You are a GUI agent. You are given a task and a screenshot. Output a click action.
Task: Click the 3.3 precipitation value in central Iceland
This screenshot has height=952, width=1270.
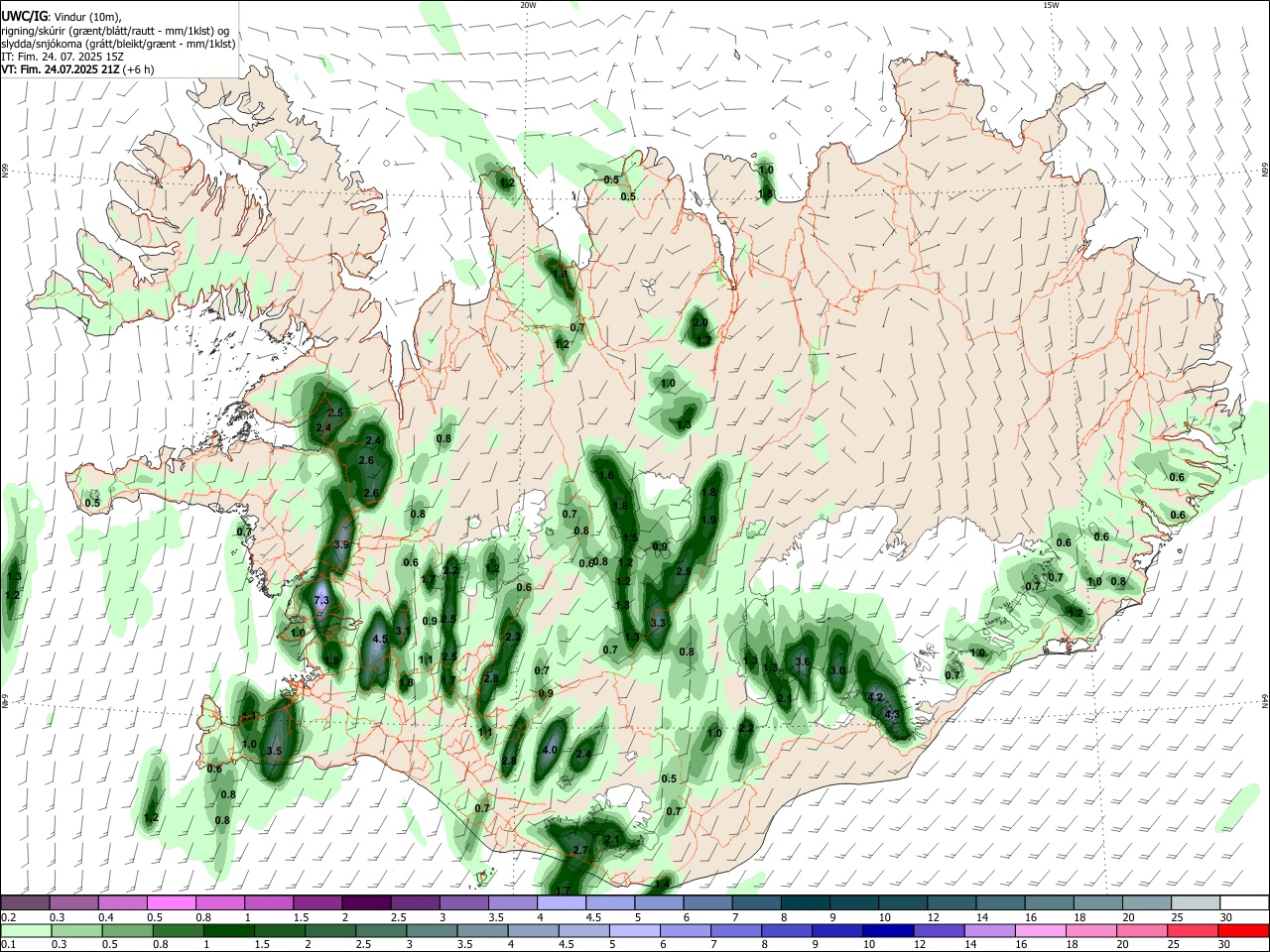tap(658, 623)
